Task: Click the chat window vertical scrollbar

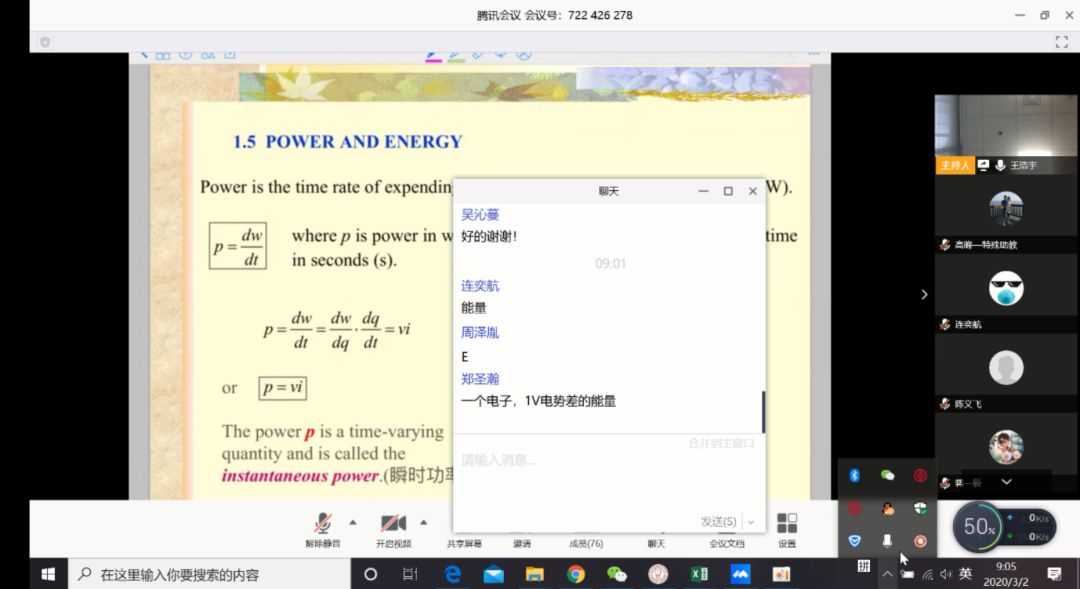Action: (x=763, y=411)
